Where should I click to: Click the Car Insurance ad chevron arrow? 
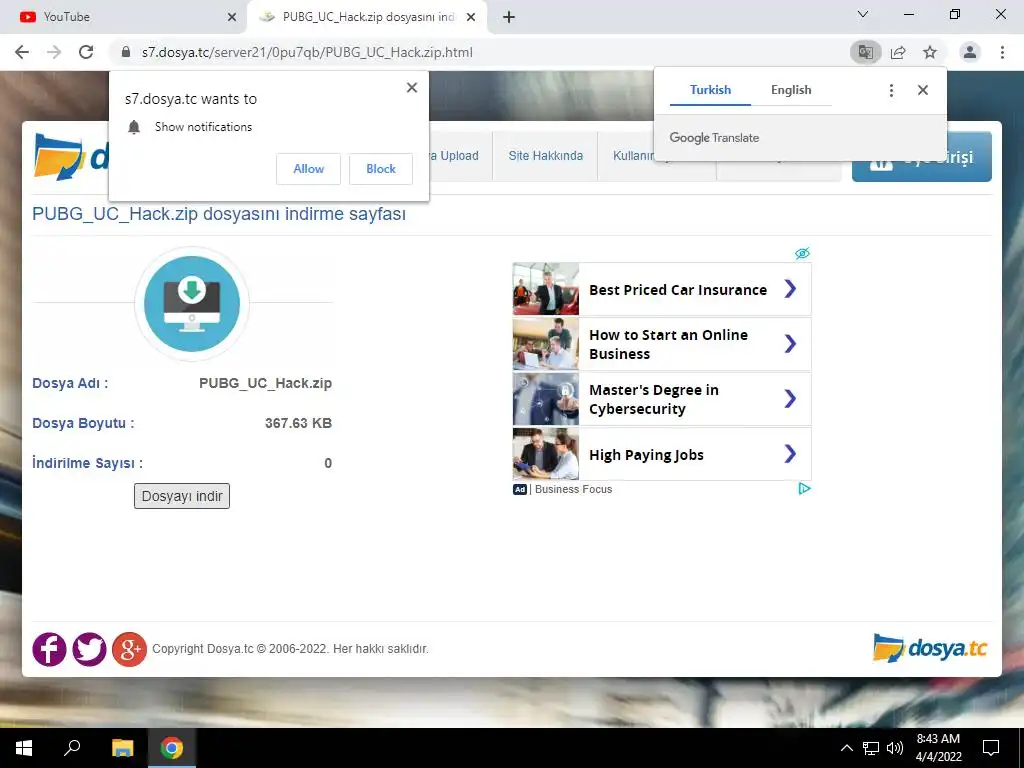tap(790, 289)
